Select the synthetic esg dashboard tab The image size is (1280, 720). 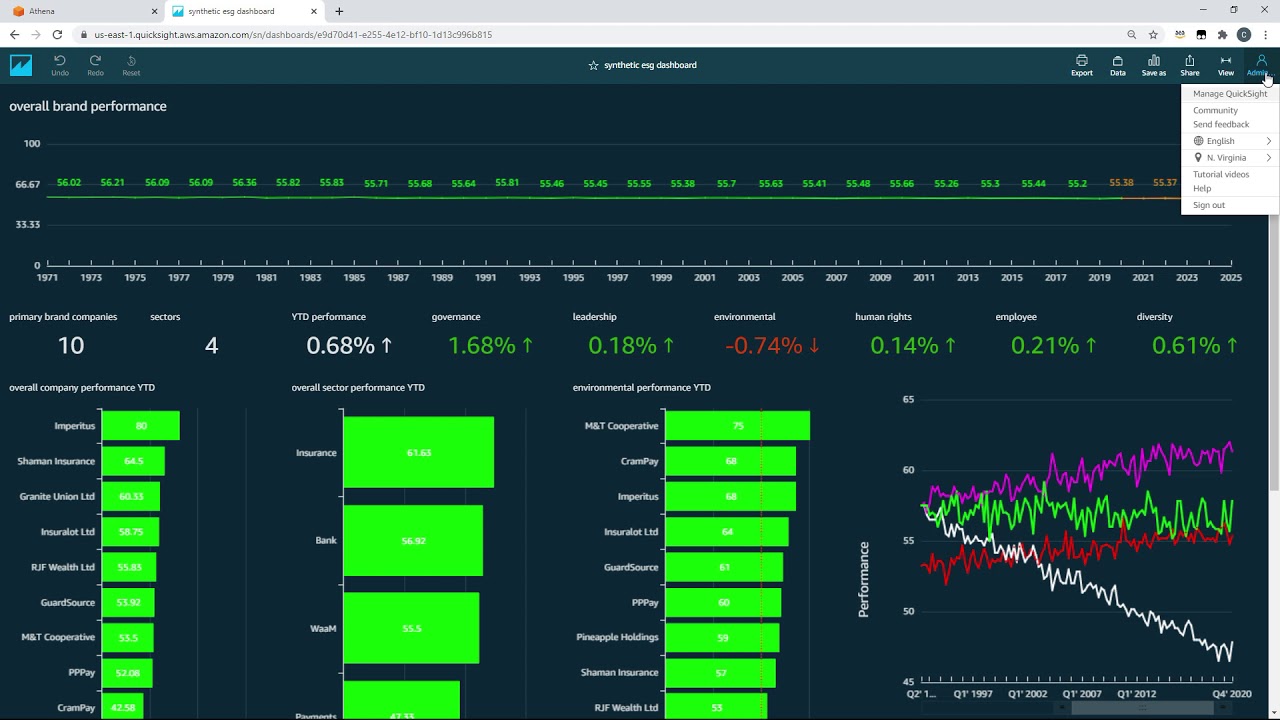(244, 11)
